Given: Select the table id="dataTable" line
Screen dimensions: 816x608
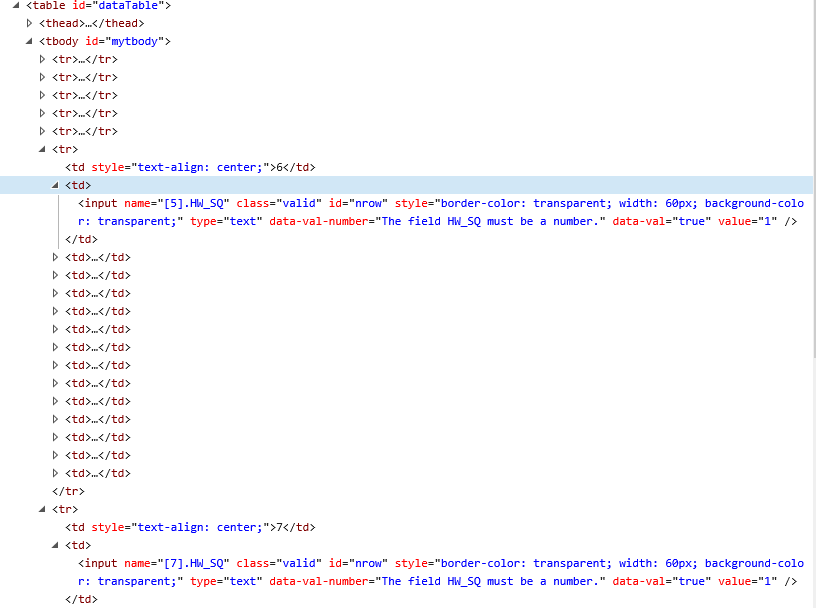Looking at the screenshot, I should tap(98, 6).
